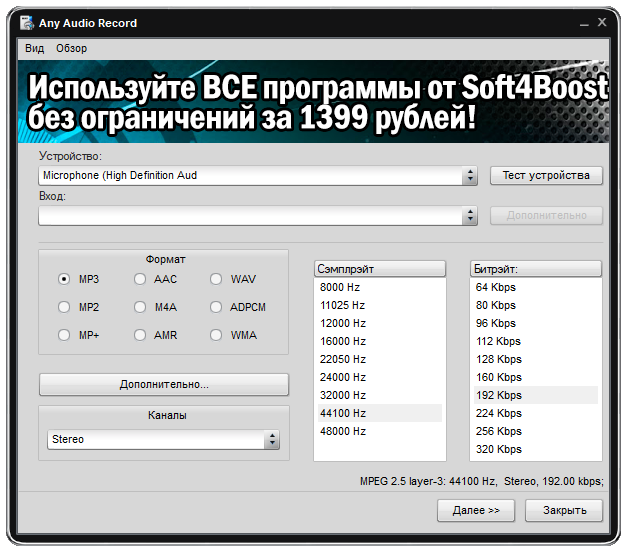Select 48000 Hz sample rate
Image resolution: width=625 pixels, height=549 pixels.
[x=380, y=431]
